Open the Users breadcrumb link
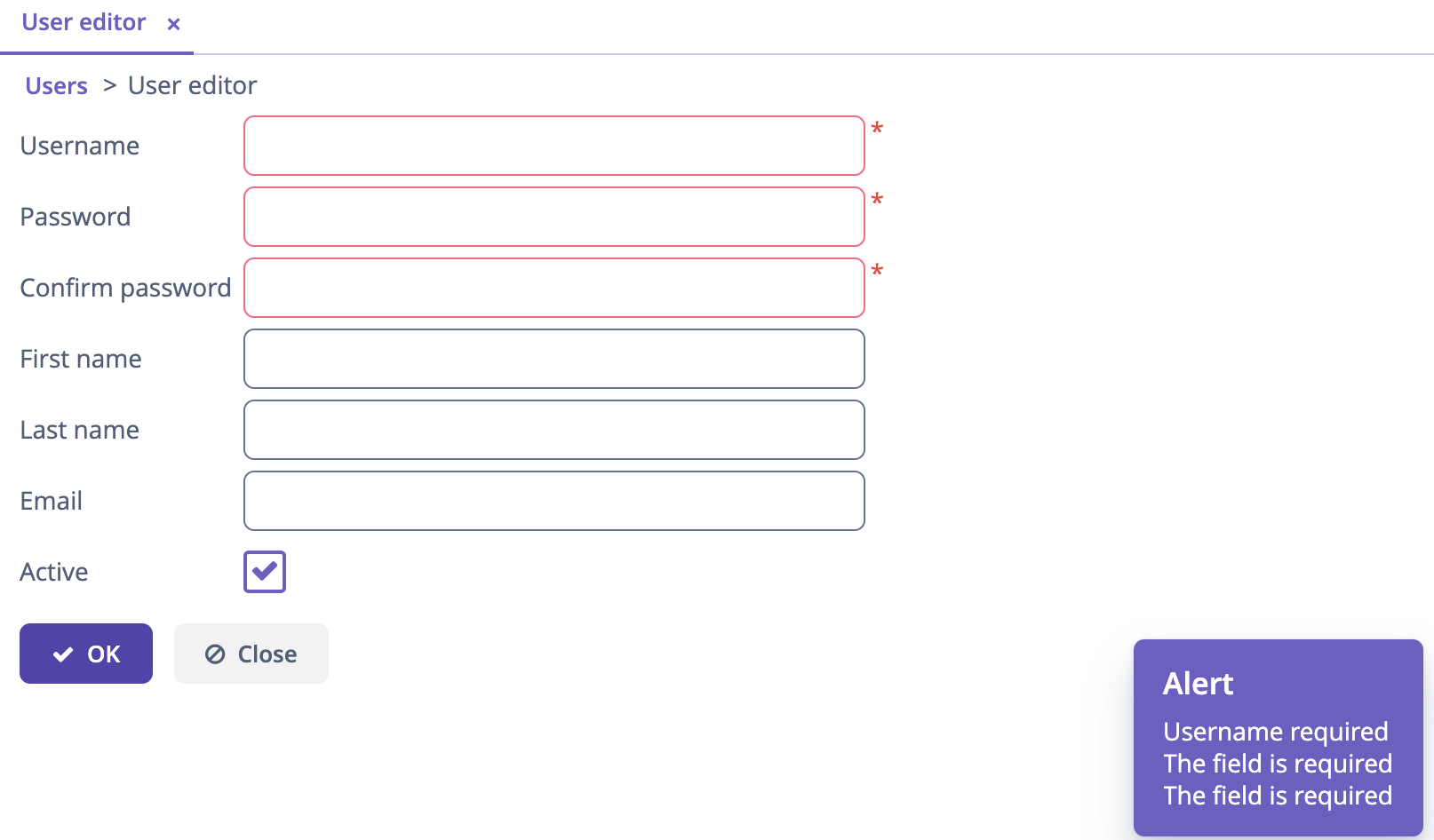1434x840 pixels. tap(56, 85)
